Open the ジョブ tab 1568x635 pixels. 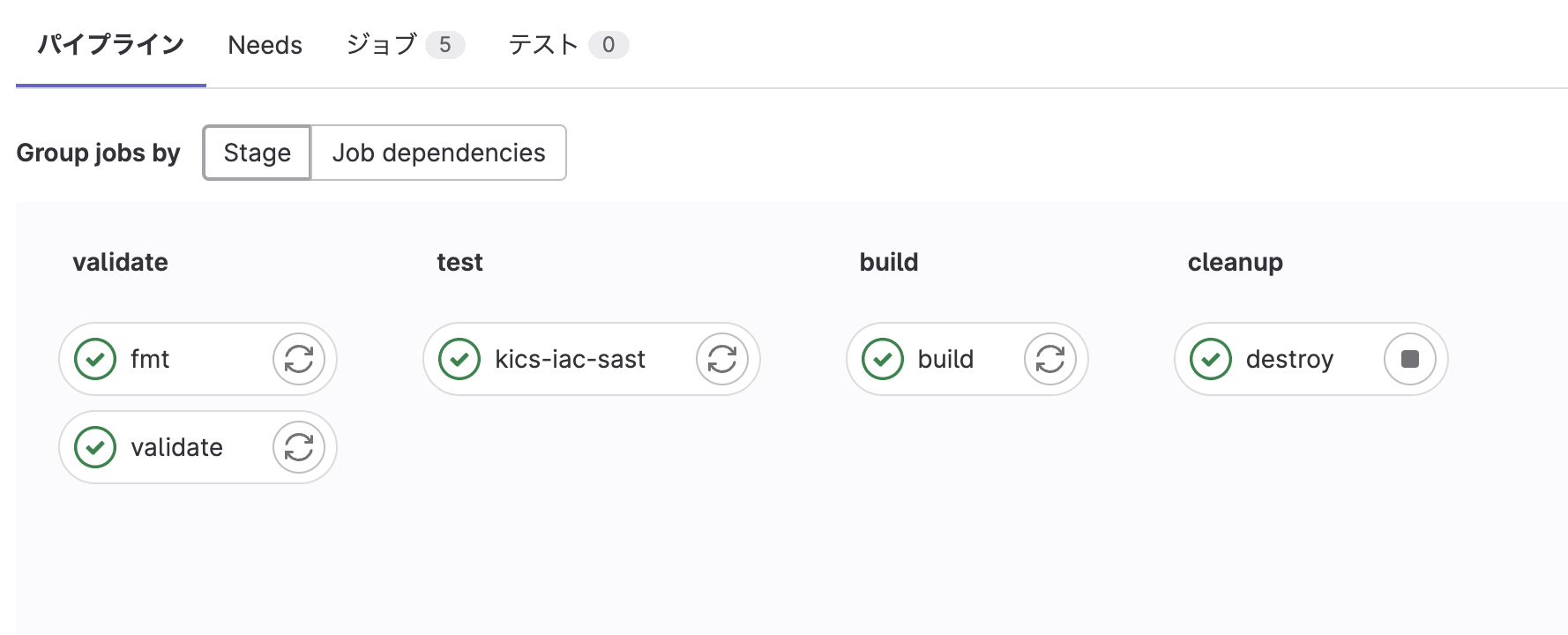click(x=405, y=45)
